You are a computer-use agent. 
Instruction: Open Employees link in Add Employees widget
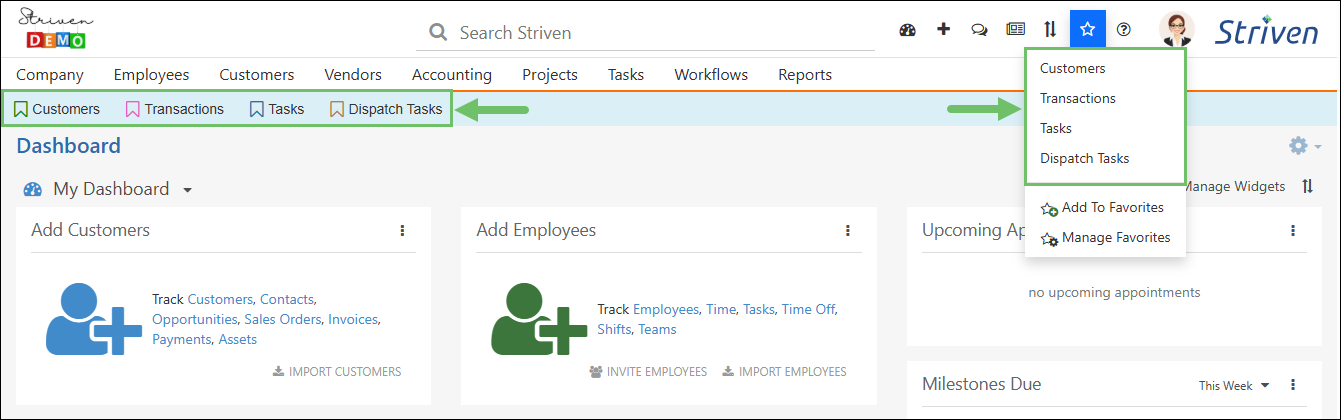click(666, 309)
